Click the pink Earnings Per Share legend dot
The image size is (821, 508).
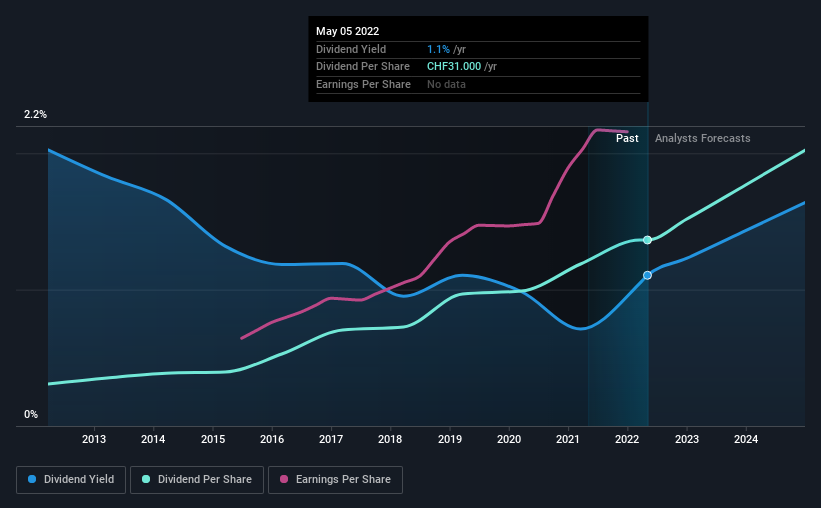click(x=284, y=479)
